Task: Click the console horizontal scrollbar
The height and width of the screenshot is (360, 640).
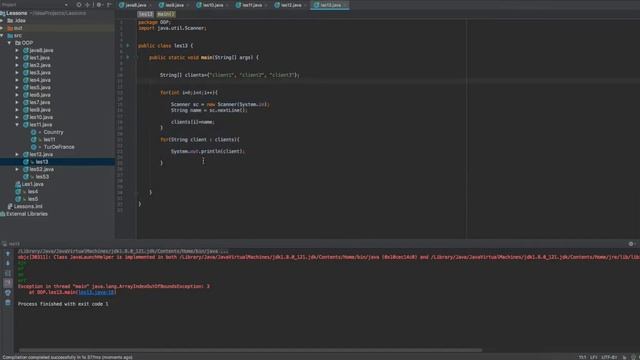Action: (250, 350)
